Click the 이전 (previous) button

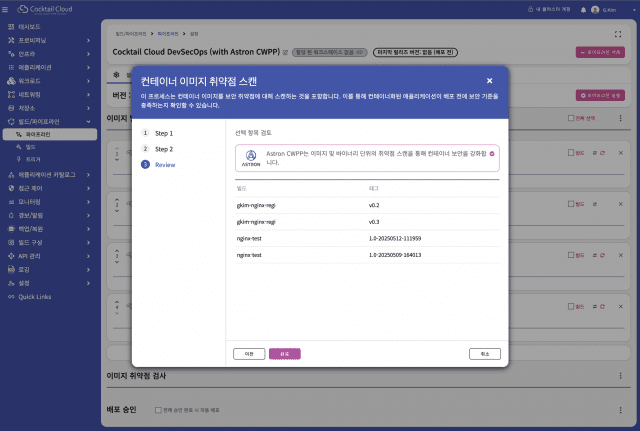coord(249,354)
